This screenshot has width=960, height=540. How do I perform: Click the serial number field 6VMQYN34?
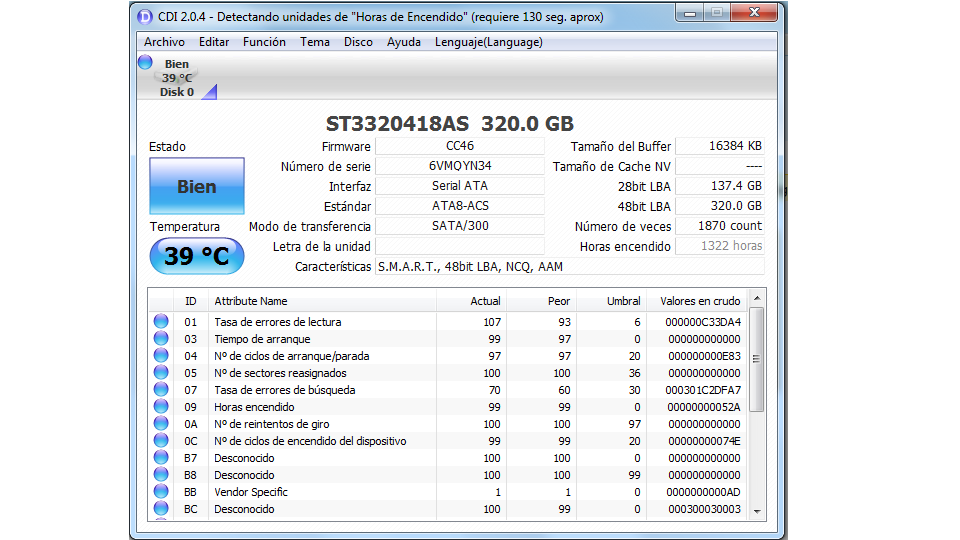click(460, 166)
